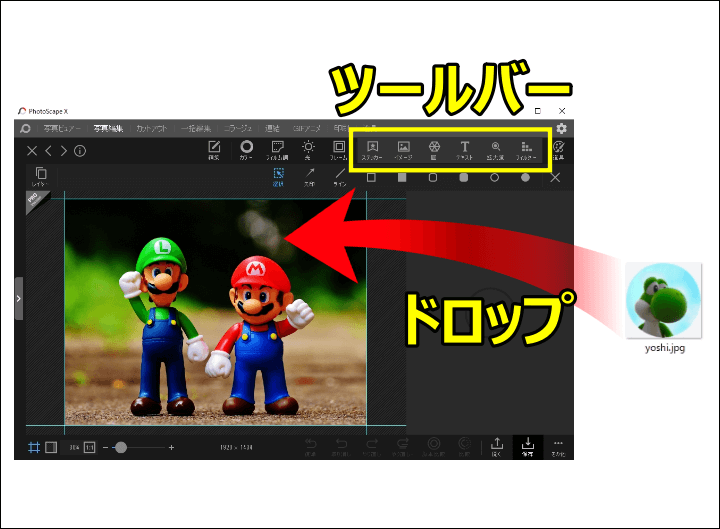Choose the outlined square shape

pyautogui.click(x=371, y=177)
